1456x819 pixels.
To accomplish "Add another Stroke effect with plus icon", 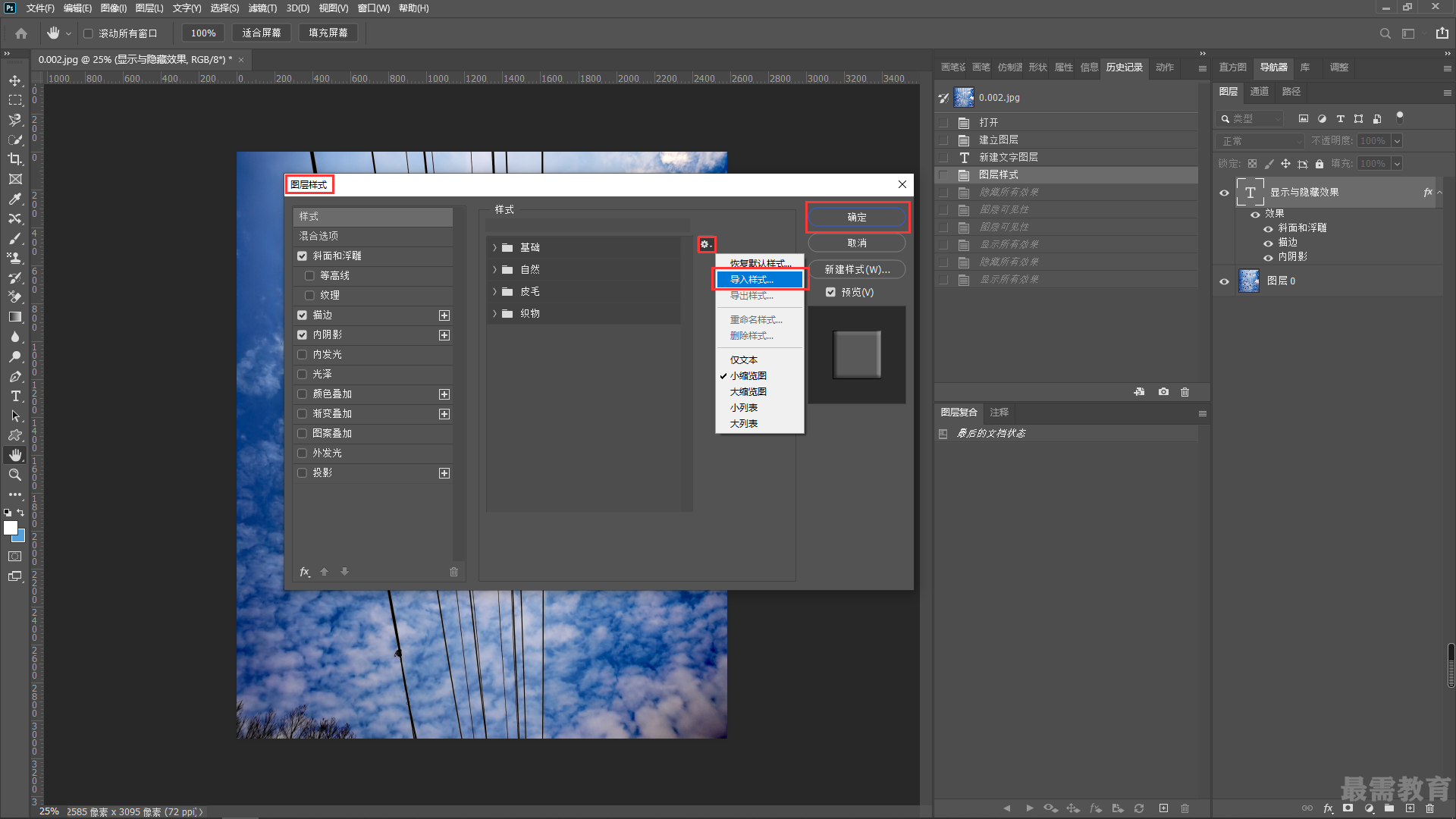I will pyautogui.click(x=444, y=315).
